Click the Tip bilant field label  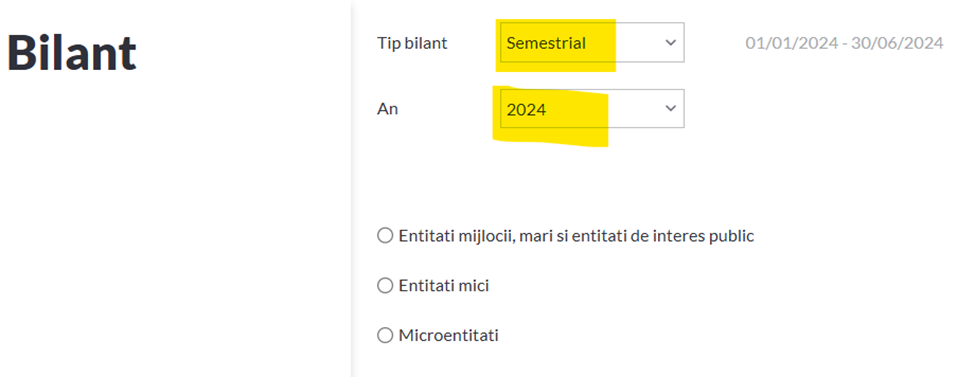pyautogui.click(x=412, y=43)
